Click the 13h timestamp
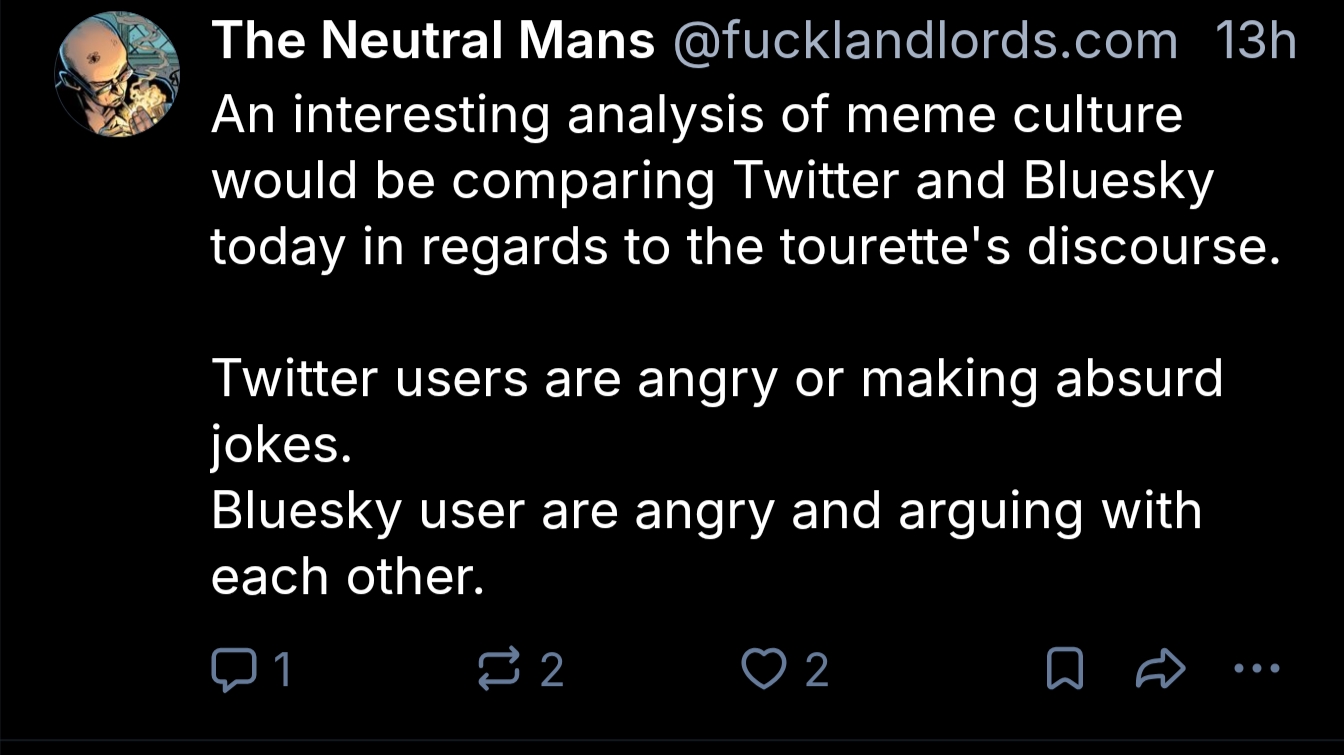This screenshot has height=755, width=1344. [x=1255, y=42]
